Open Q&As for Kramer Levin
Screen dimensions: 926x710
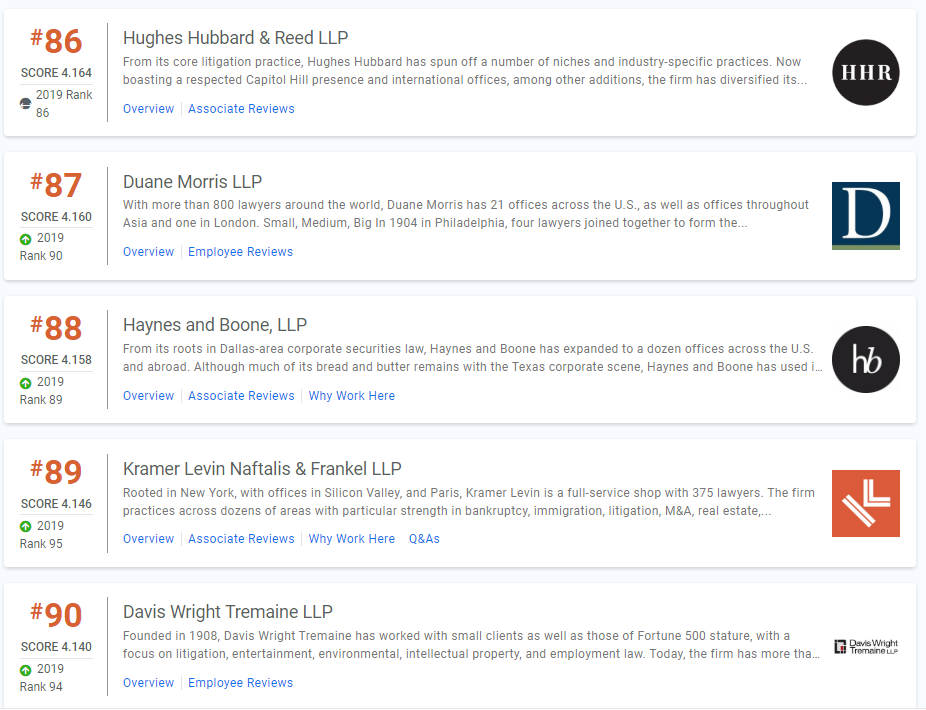click(x=424, y=539)
